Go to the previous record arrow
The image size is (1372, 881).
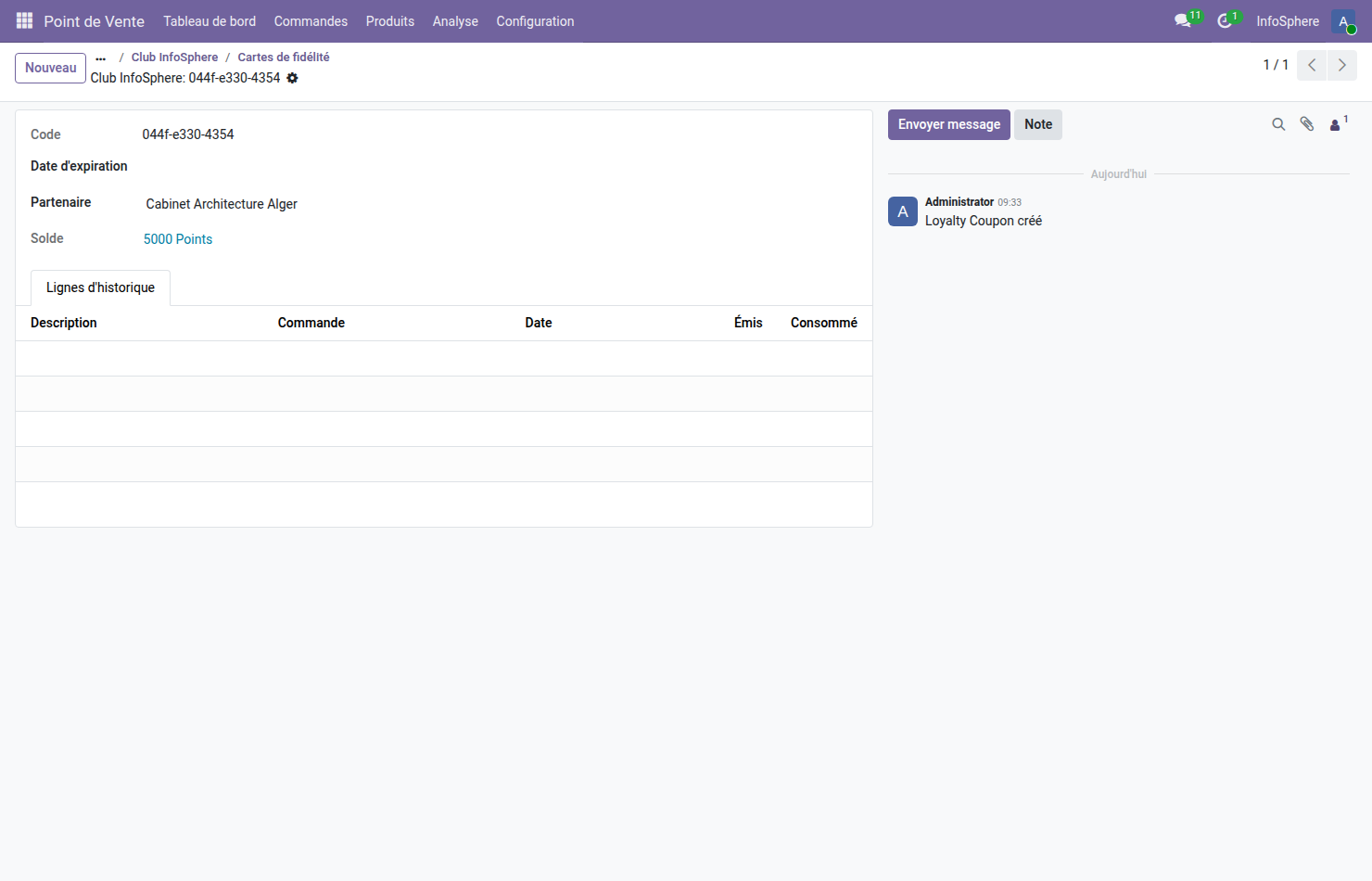tap(1312, 66)
